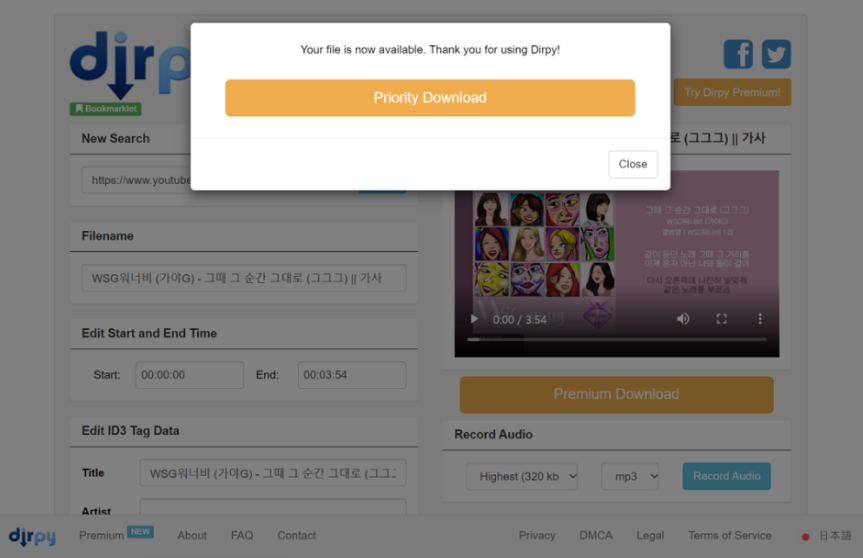Open the Contact footer link

click(297, 535)
